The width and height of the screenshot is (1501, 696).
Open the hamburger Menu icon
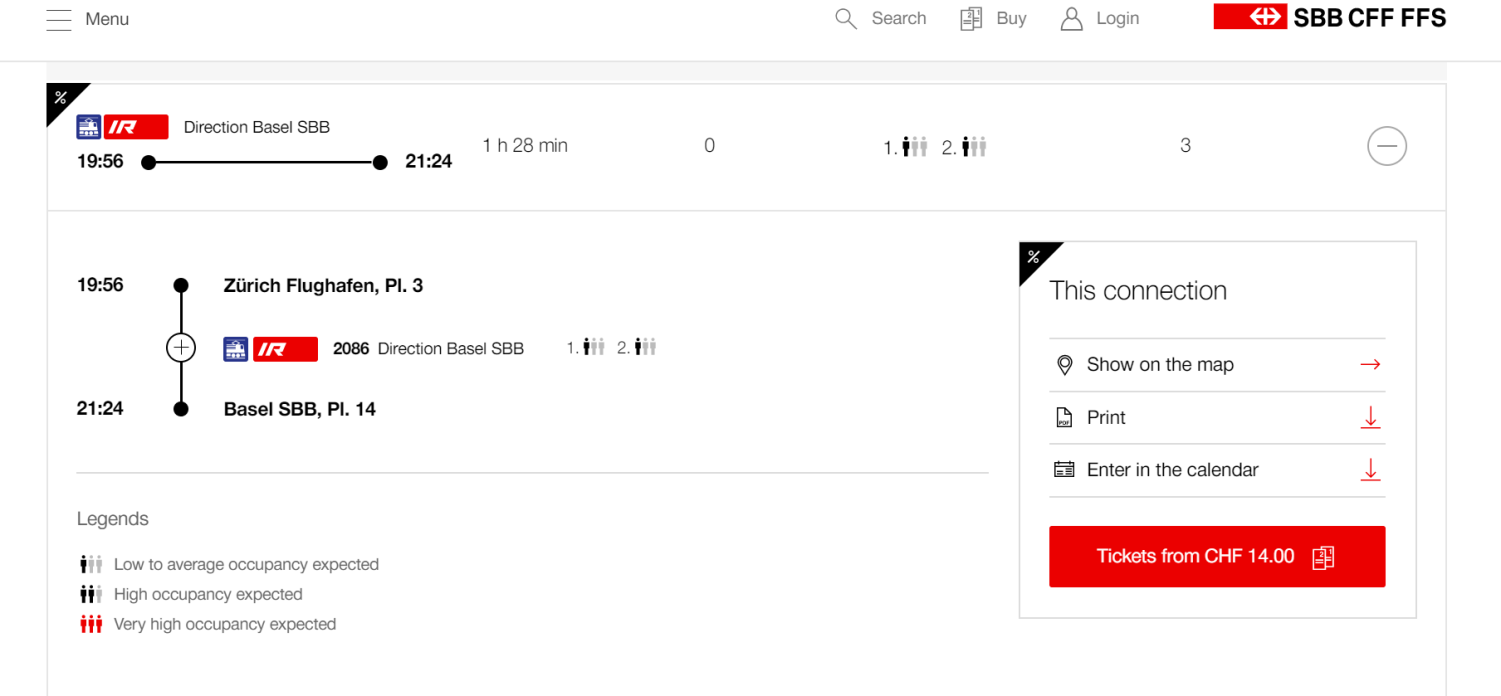59,19
